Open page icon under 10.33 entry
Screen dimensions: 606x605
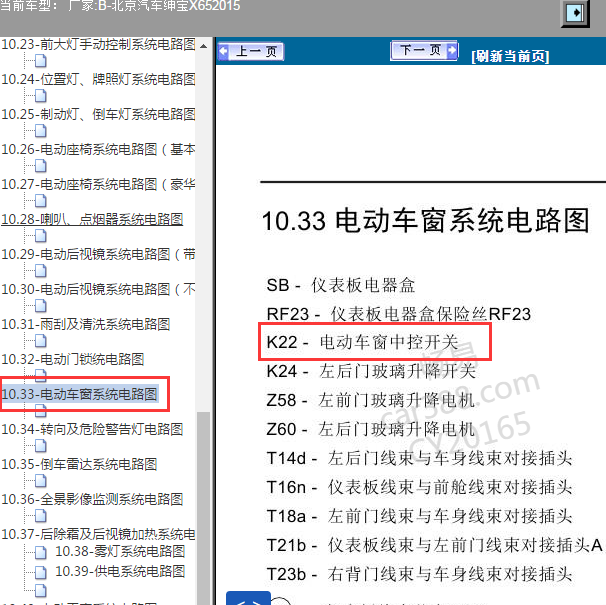(41, 412)
